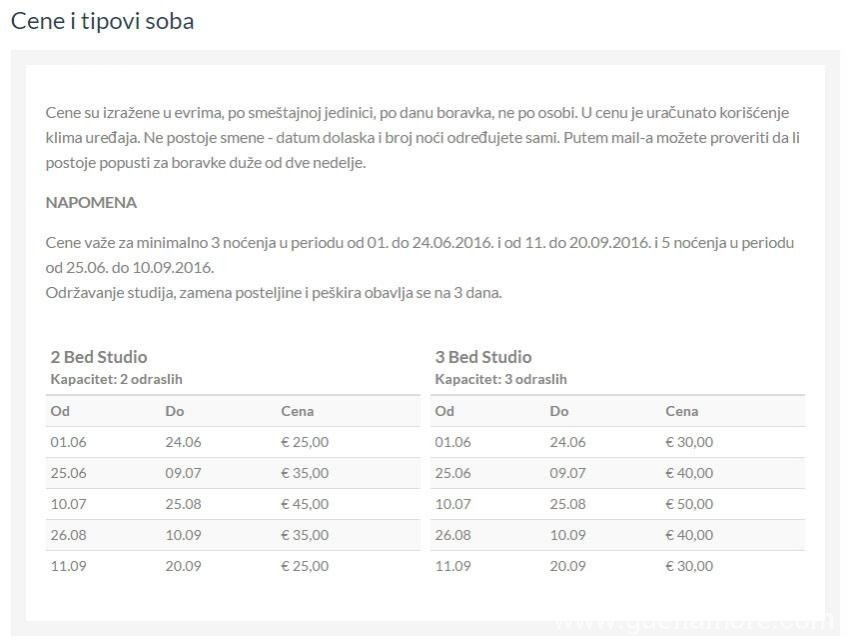Screen dimensions: 853x644
Task: Click the 01.06 start date in 2 Bed Studio table
Action: [x=68, y=442]
